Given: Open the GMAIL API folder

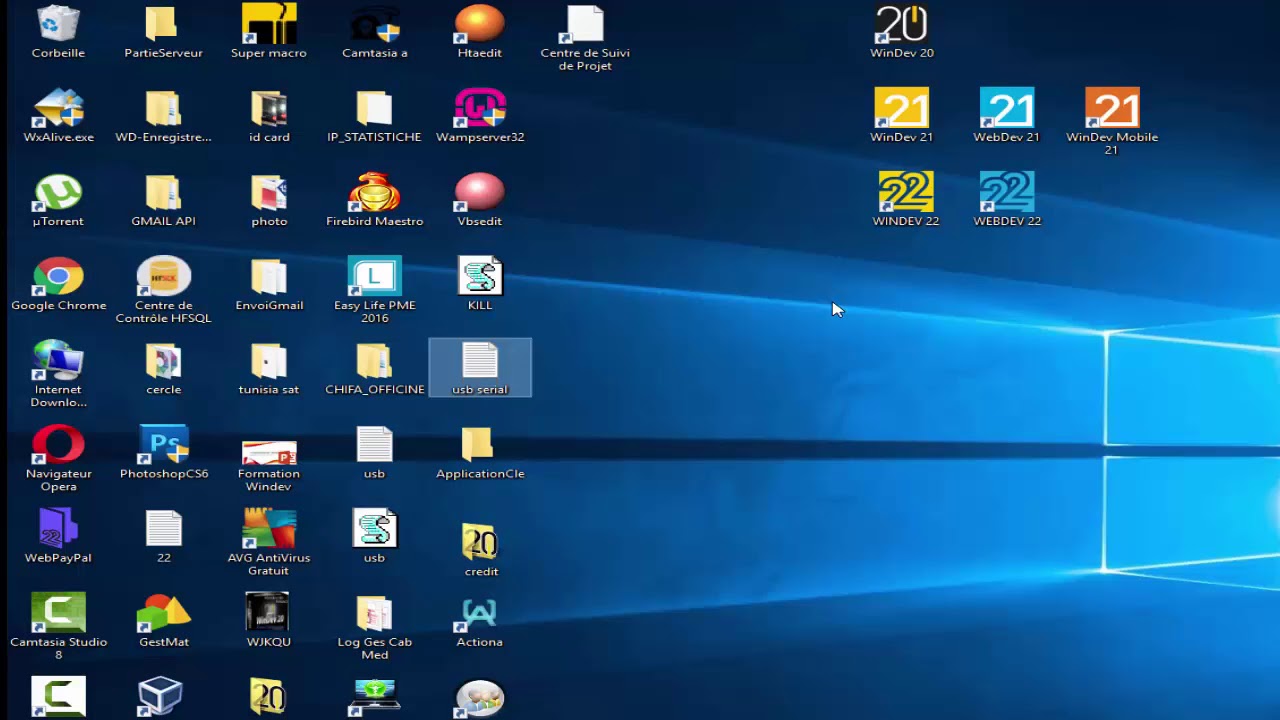Looking at the screenshot, I should point(163,200).
